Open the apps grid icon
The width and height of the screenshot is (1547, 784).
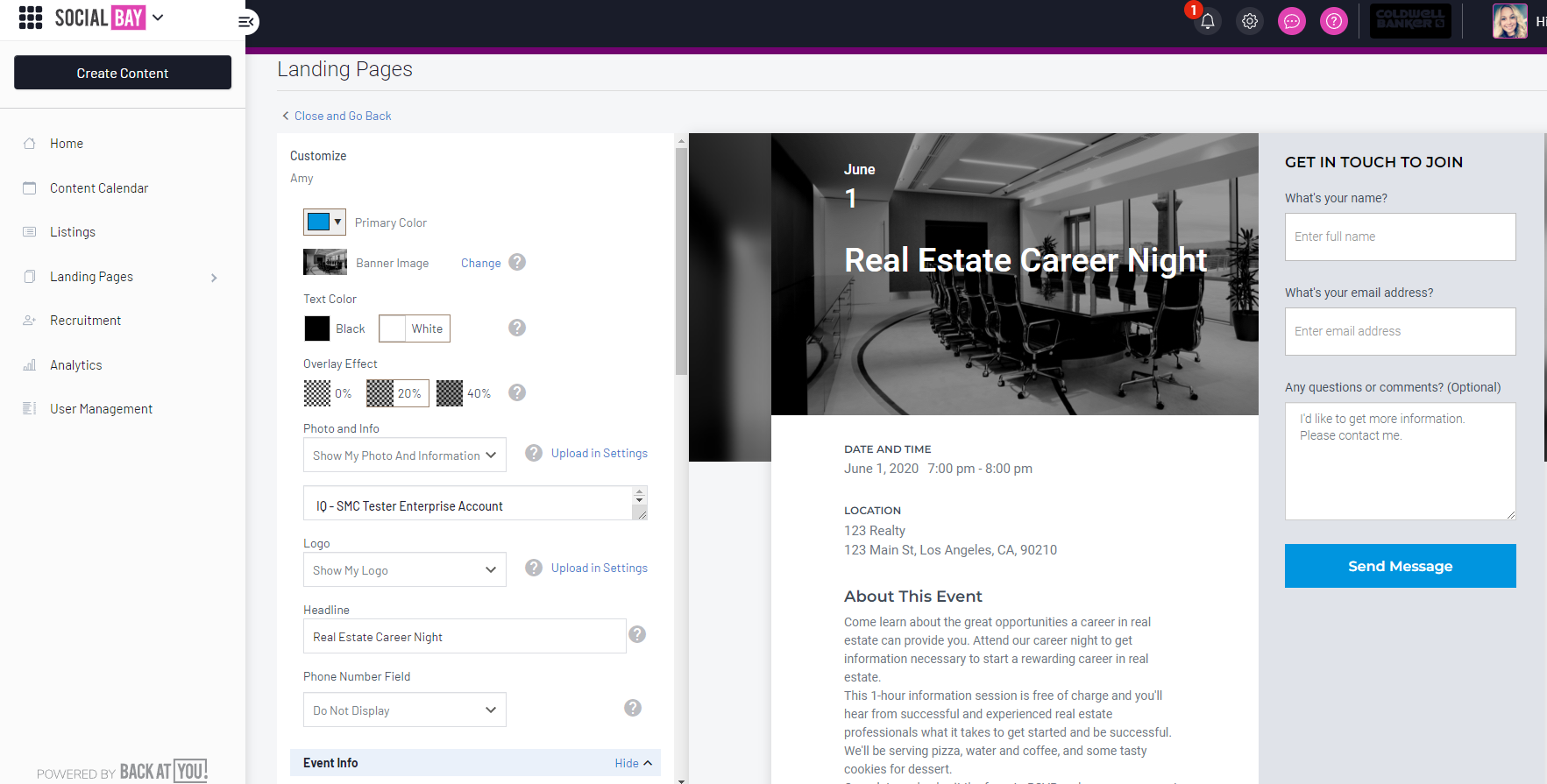(x=31, y=18)
